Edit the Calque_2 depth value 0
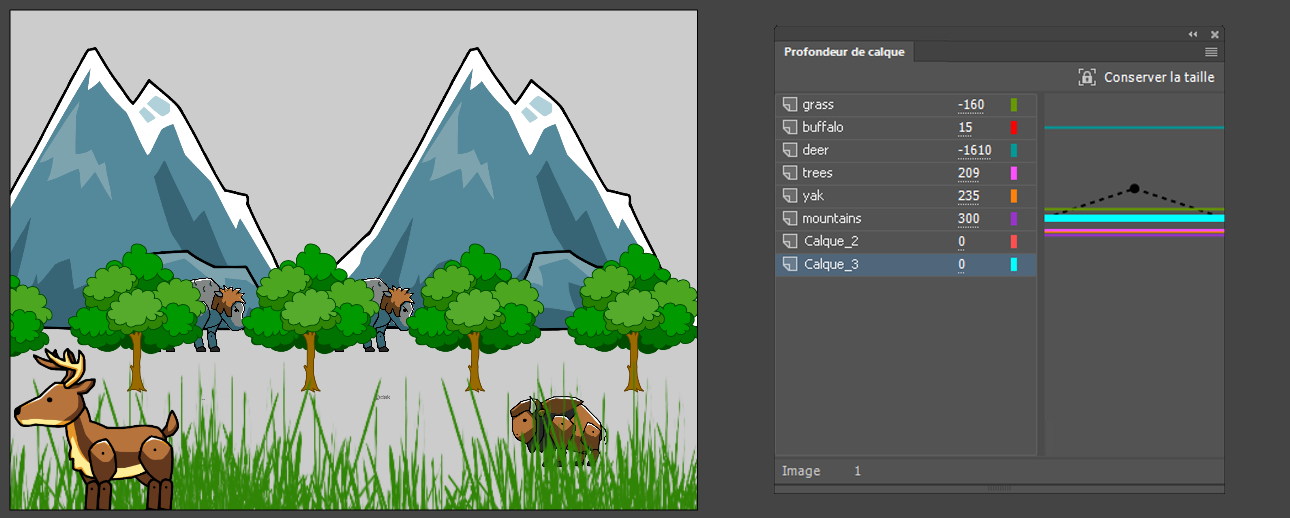The height and width of the screenshot is (518, 1290). (x=961, y=241)
